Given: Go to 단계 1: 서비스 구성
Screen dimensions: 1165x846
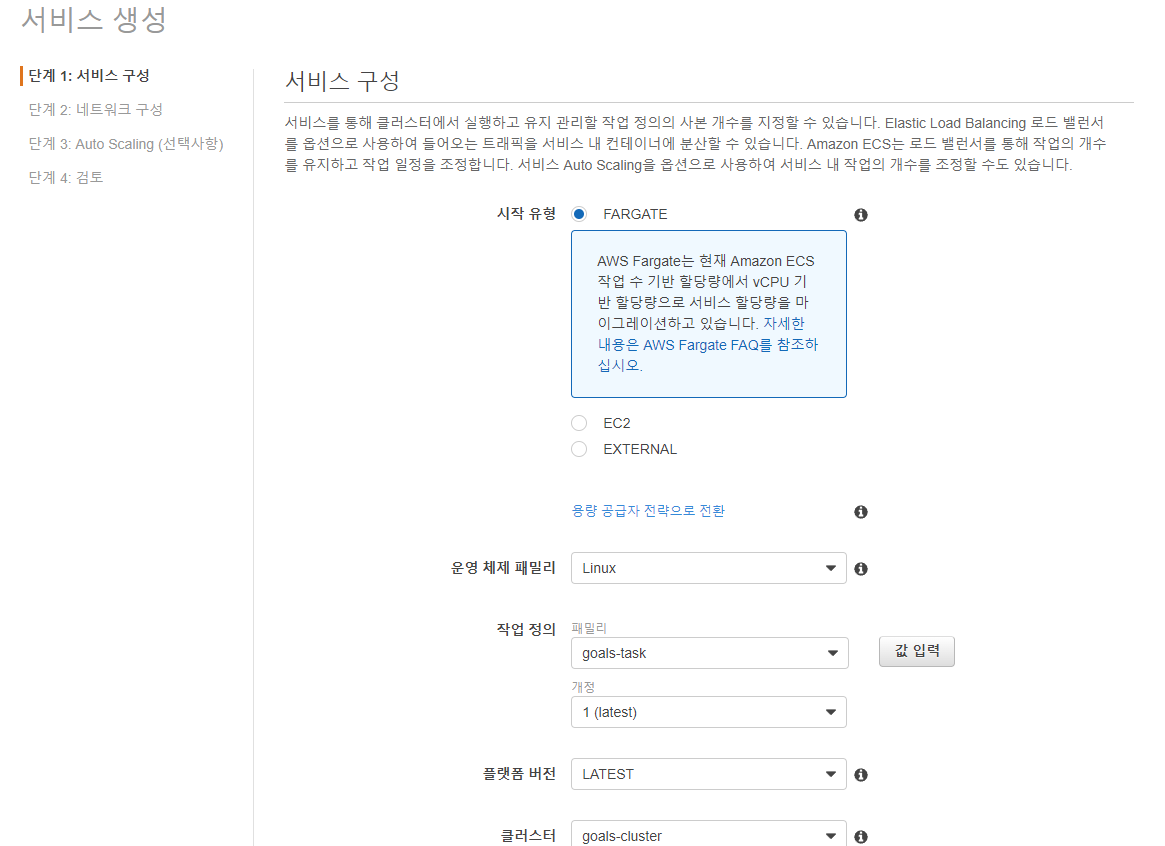Looking at the screenshot, I should pyautogui.click(x=89, y=76).
